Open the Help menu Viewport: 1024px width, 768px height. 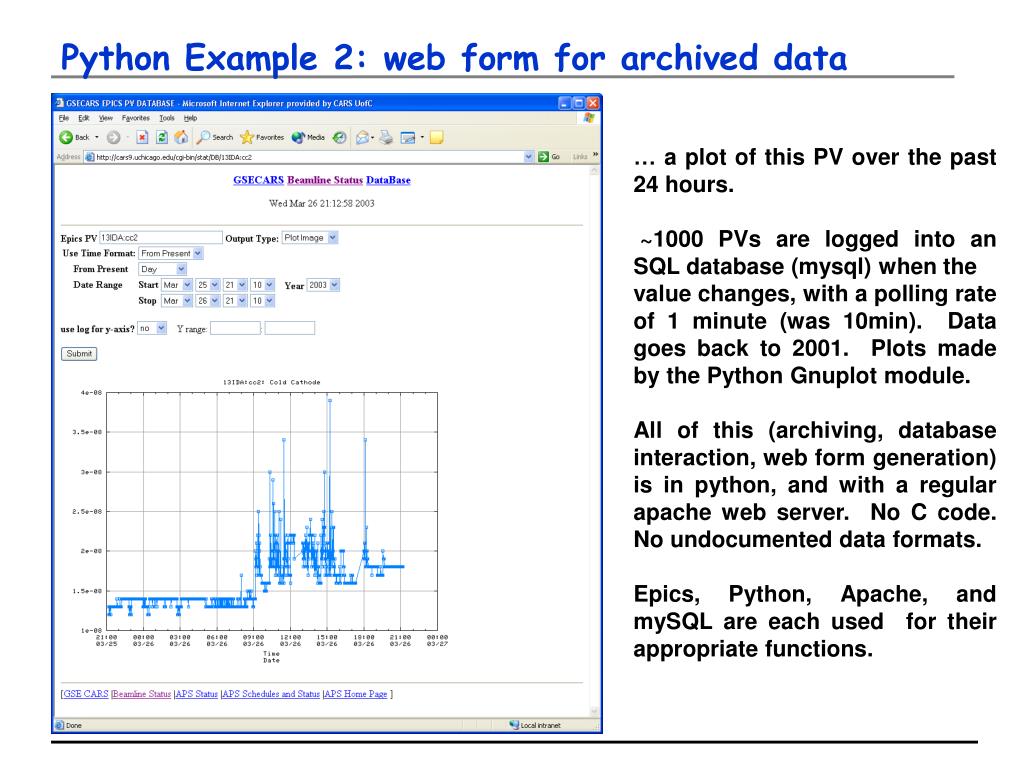pyautogui.click(x=190, y=118)
